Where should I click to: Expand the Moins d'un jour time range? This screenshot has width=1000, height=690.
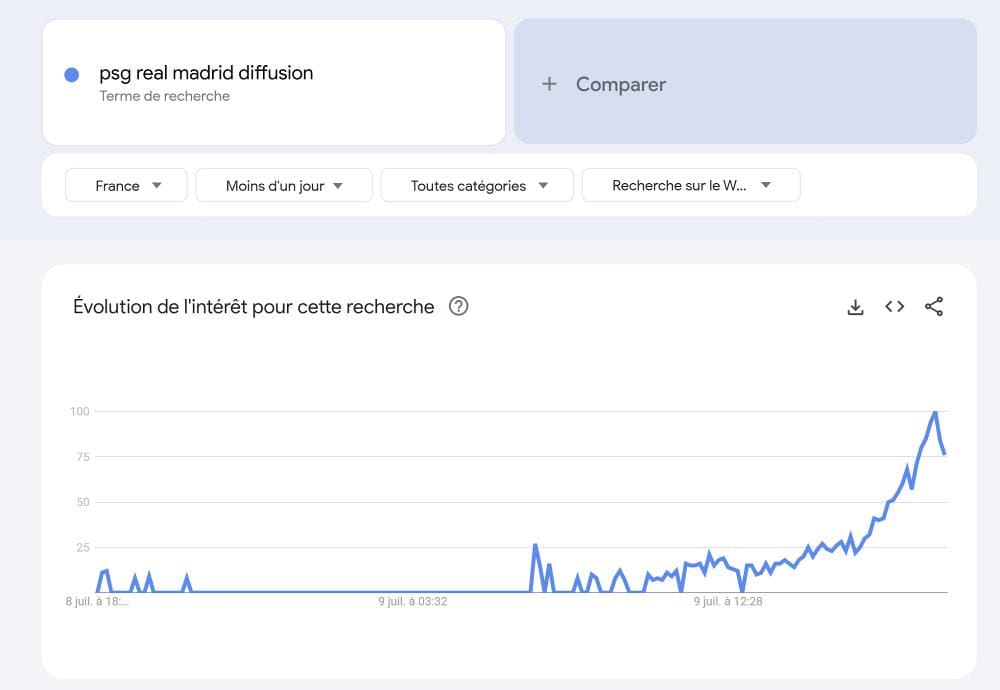[284, 186]
